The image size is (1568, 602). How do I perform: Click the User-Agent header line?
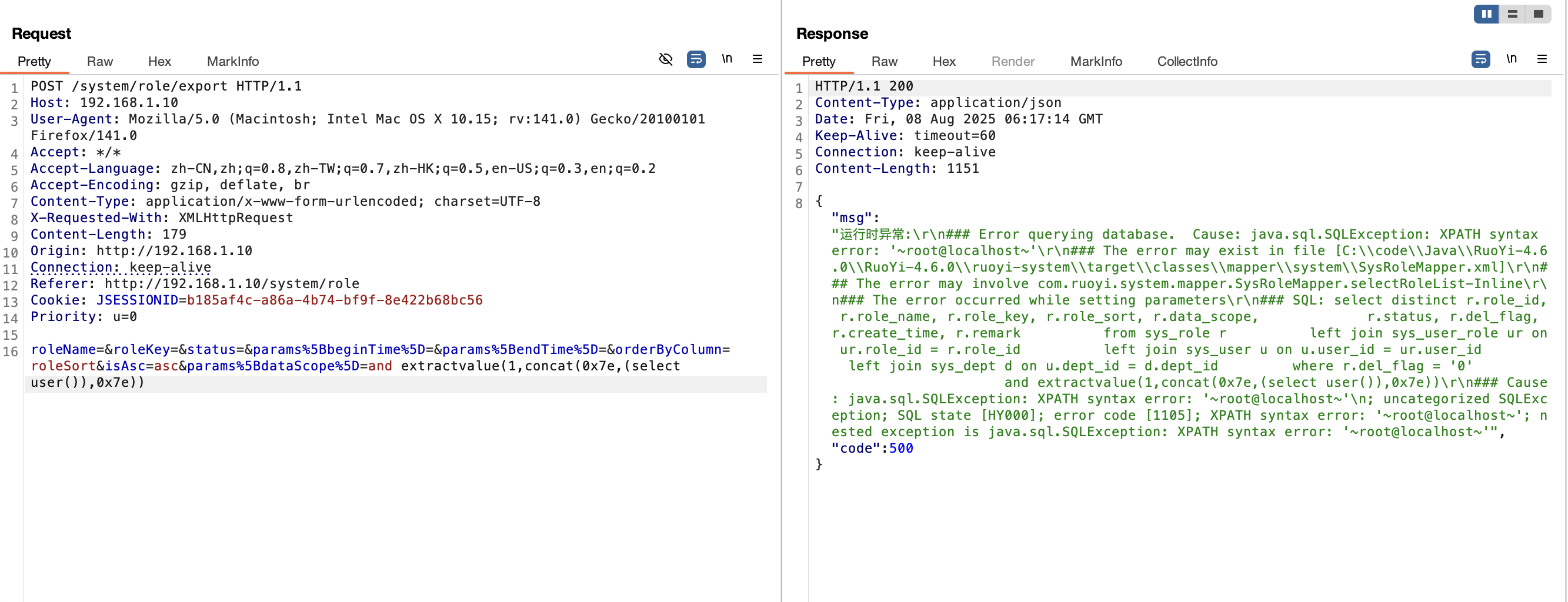point(368,127)
